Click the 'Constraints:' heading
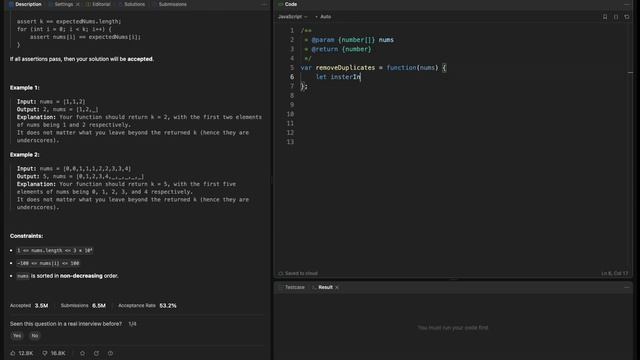 click(x=27, y=236)
